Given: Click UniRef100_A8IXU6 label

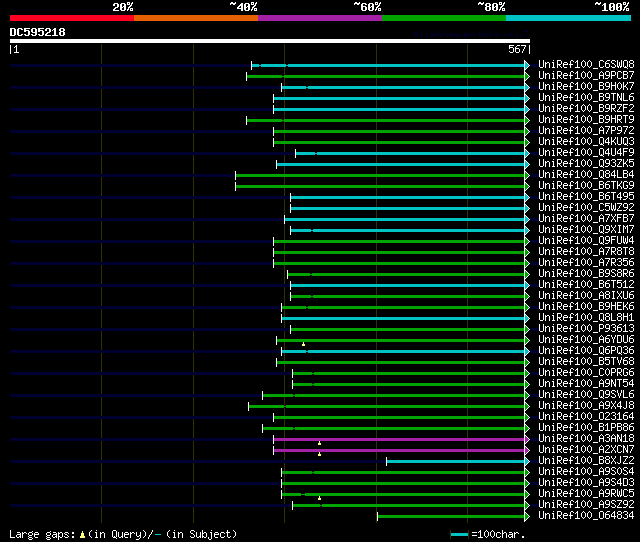Looking at the screenshot, I should 586,295.
